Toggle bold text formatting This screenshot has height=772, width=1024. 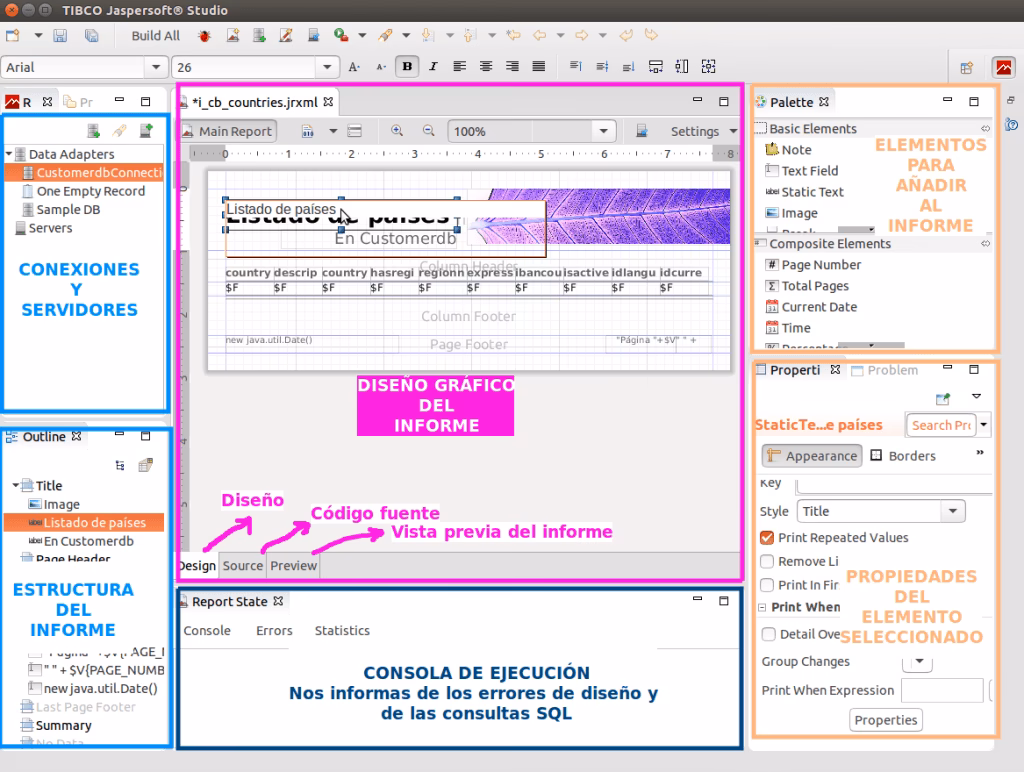(407, 67)
